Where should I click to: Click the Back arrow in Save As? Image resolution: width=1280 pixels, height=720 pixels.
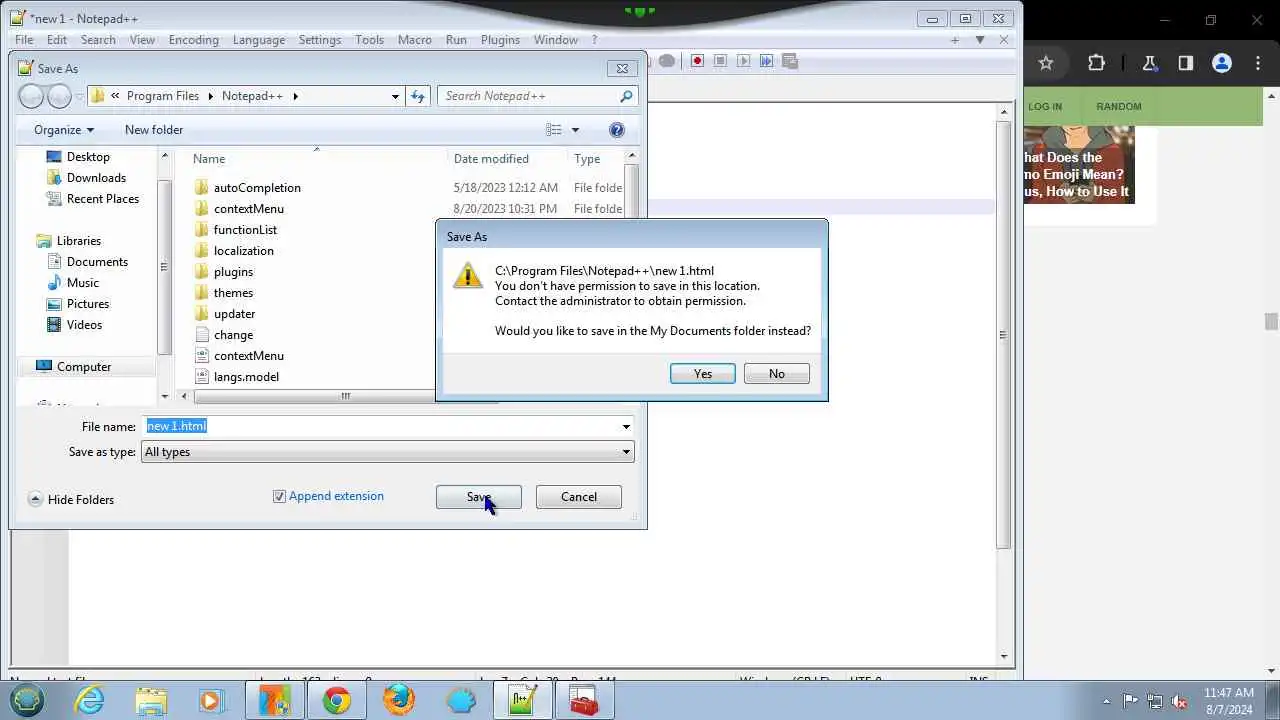coord(31,96)
